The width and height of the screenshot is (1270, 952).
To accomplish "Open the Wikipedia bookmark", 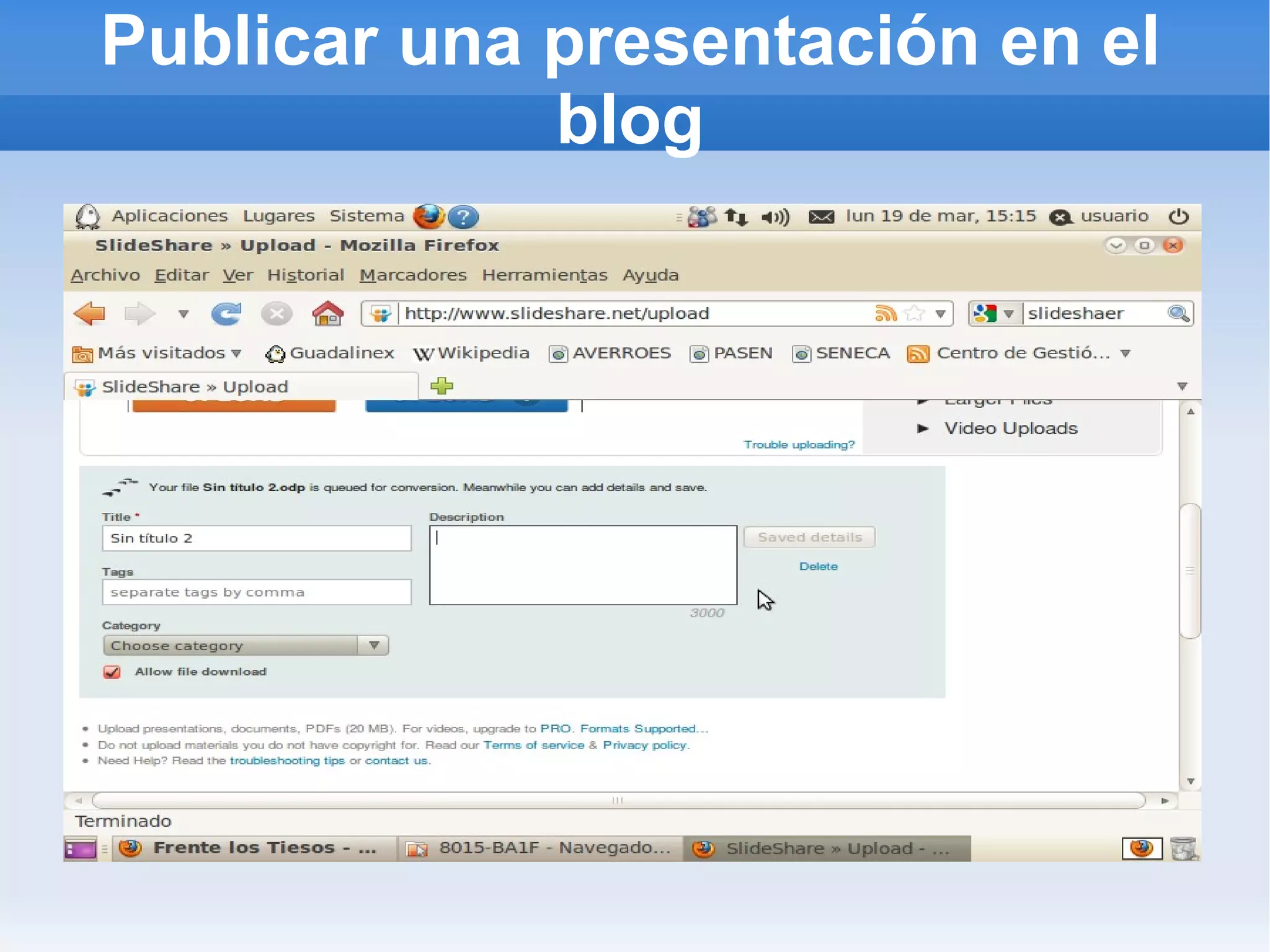I will [471, 354].
